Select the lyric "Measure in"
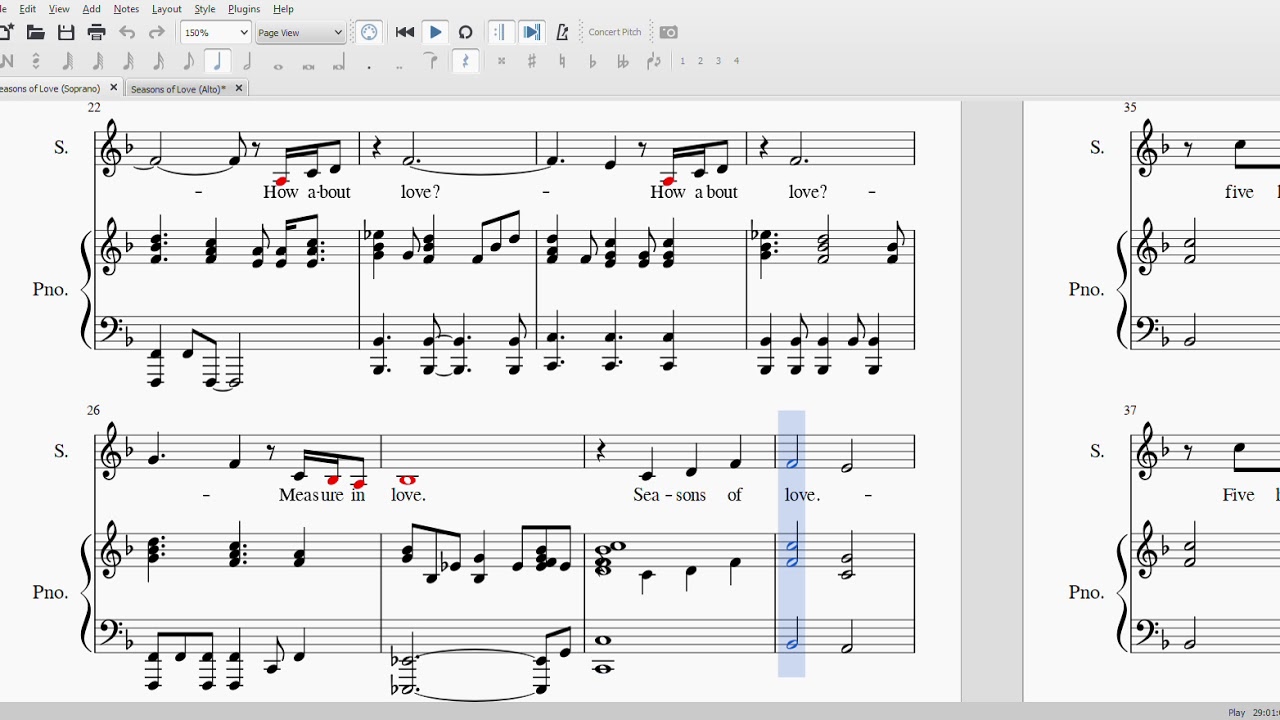Screen dimensions: 1280x720 coord(322,495)
